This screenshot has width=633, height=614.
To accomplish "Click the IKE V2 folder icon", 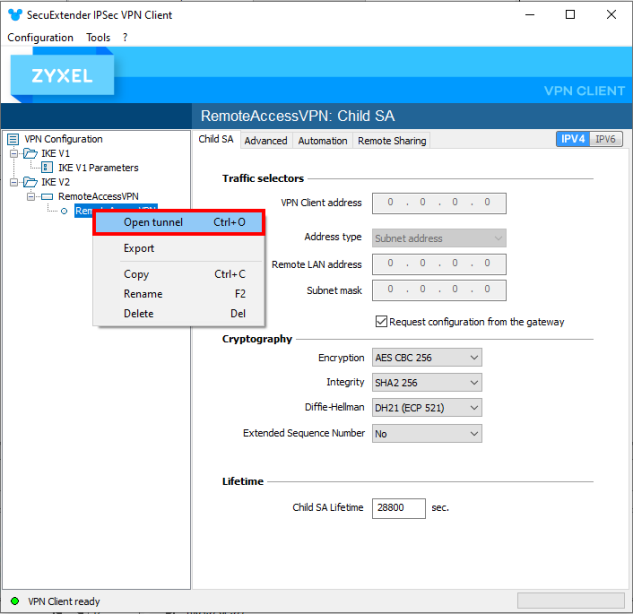I will tap(30, 183).
